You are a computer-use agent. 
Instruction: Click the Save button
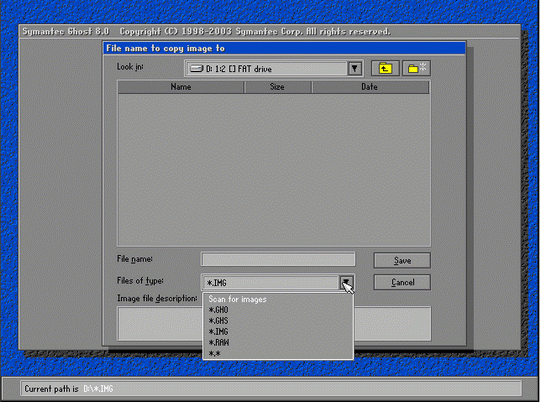click(x=402, y=260)
